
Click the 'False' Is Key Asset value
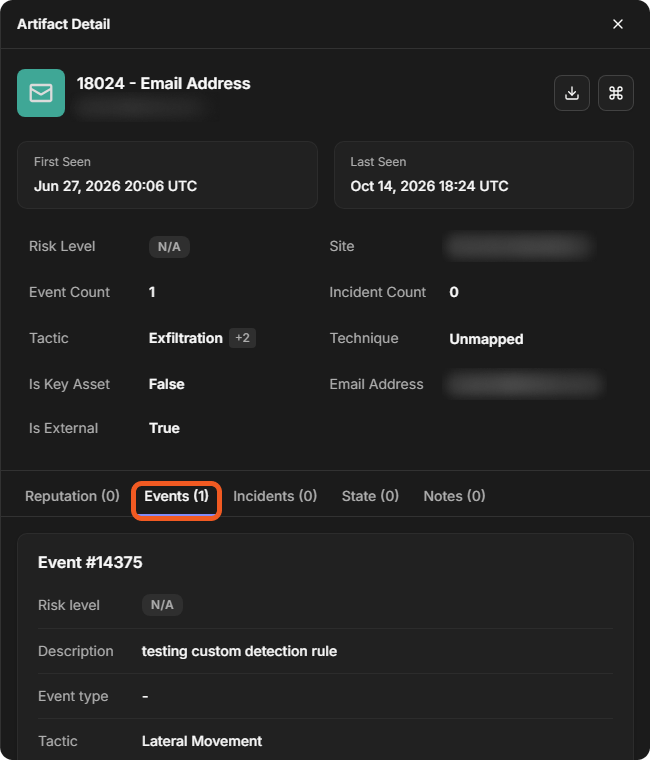[x=167, y=384]
